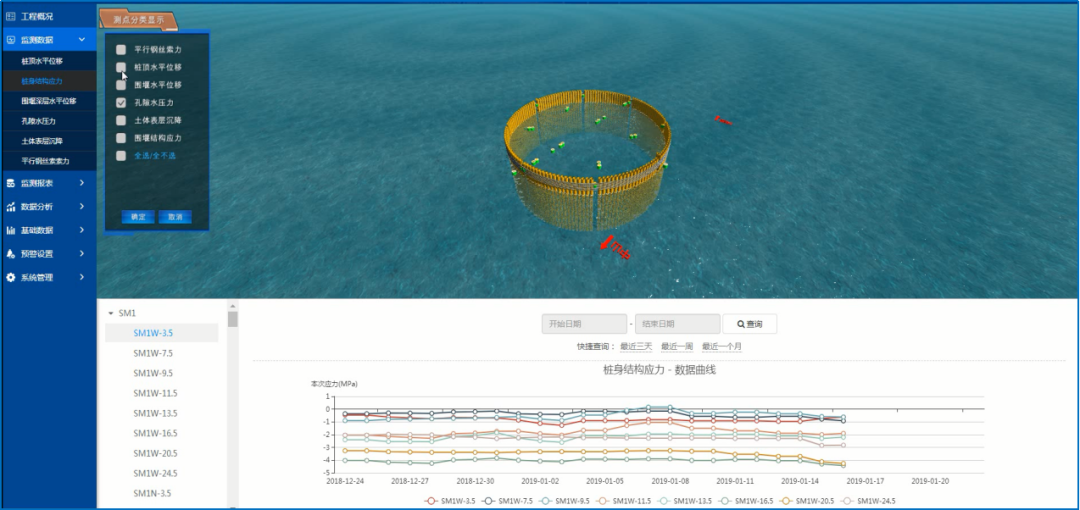This screenshot has width=1080, height=510.
Task: Click the tree list scrollbar thumb
Action: click(233, 319)
